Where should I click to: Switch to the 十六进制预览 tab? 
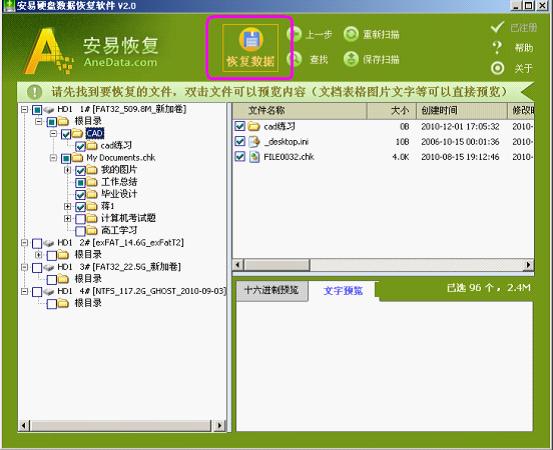click(272, 291)
